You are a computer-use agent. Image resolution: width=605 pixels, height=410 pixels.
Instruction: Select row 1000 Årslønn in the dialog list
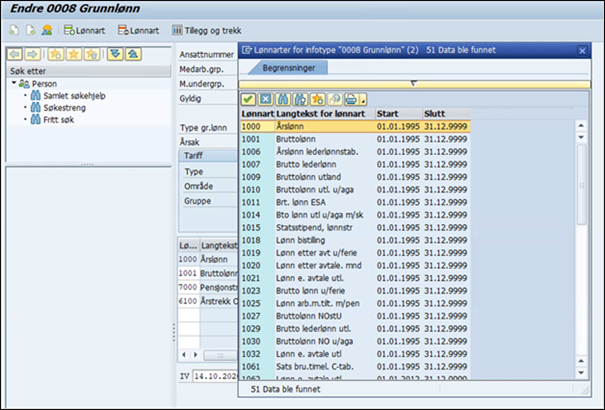[x=355, y=127]
